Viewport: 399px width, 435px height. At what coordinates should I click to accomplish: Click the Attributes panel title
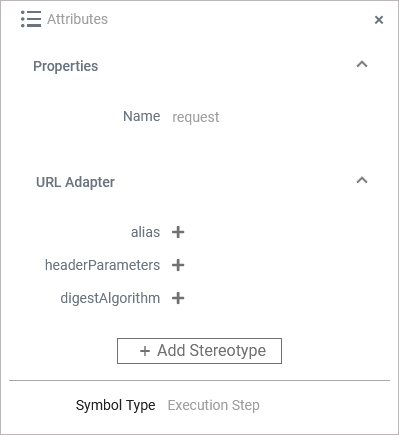click(x=77, y=19)
